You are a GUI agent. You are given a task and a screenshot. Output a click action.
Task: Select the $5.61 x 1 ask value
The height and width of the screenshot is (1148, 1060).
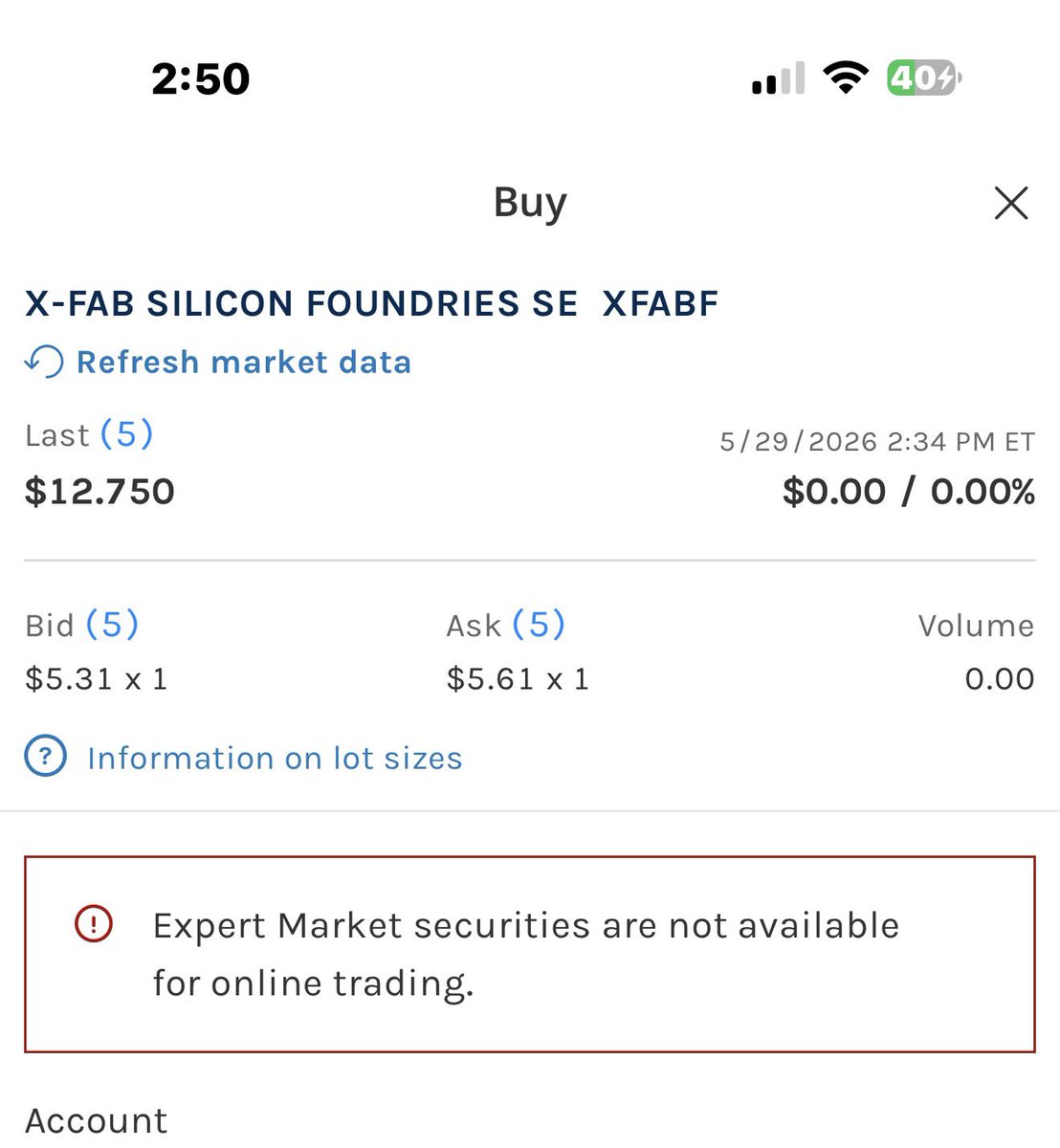point(518,679)
